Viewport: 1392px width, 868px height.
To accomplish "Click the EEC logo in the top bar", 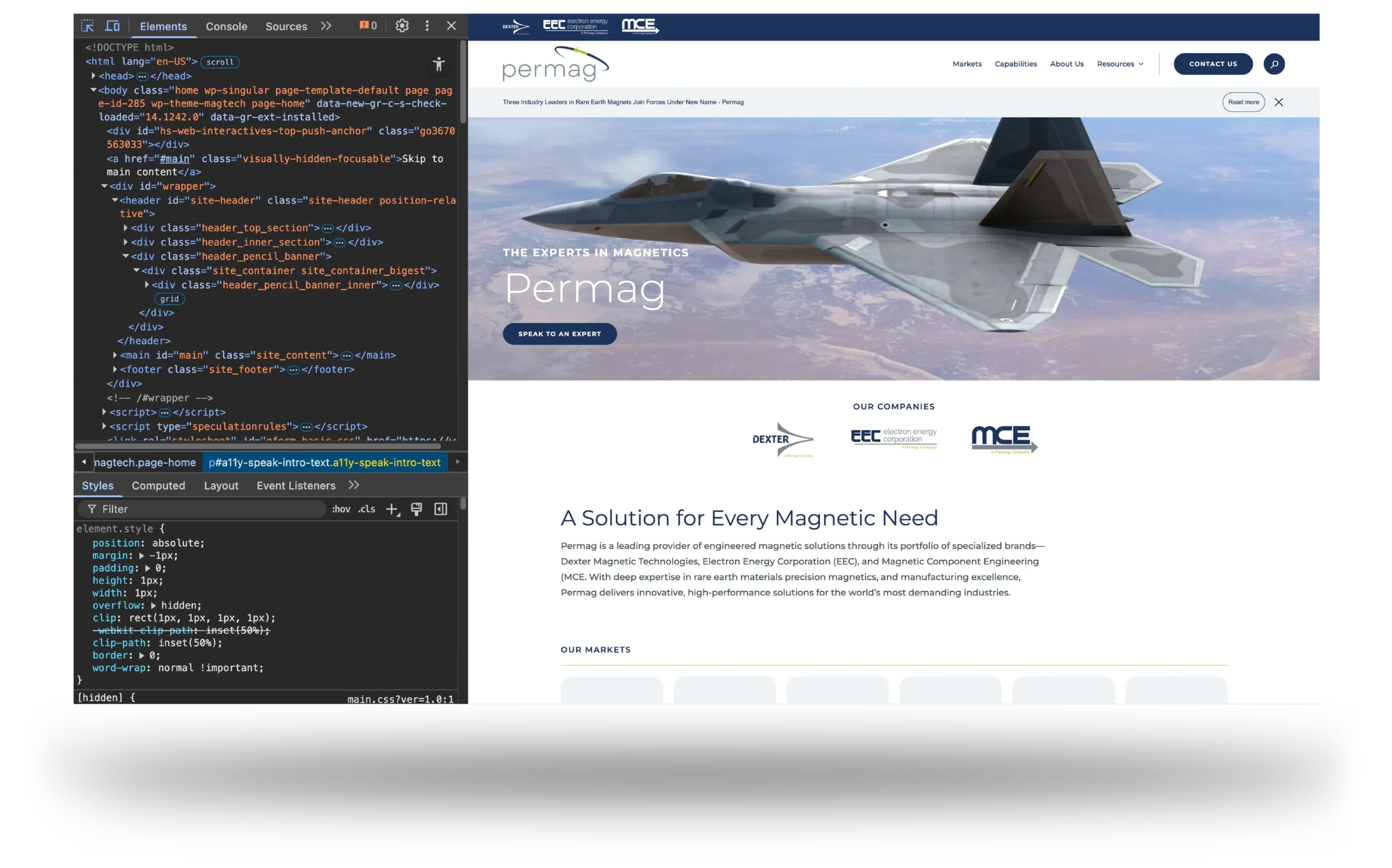I will [575, 27].
